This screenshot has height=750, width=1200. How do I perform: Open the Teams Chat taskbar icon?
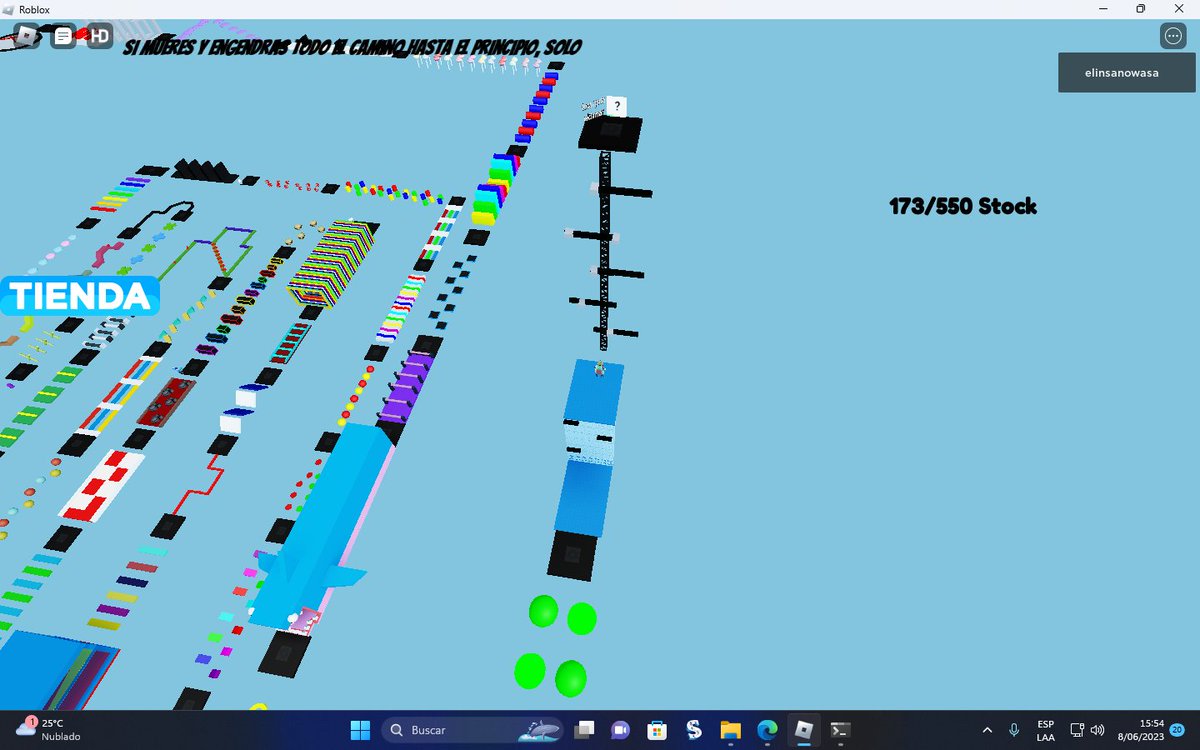click(621, 730)
